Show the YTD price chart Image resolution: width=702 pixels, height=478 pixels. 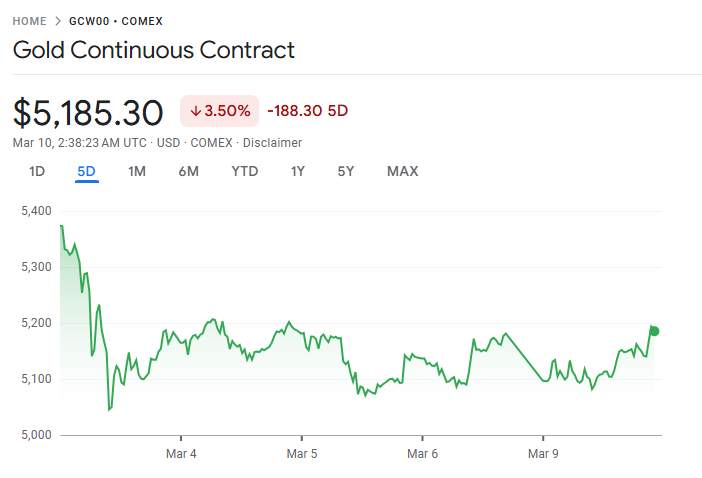tap(244, 171)
